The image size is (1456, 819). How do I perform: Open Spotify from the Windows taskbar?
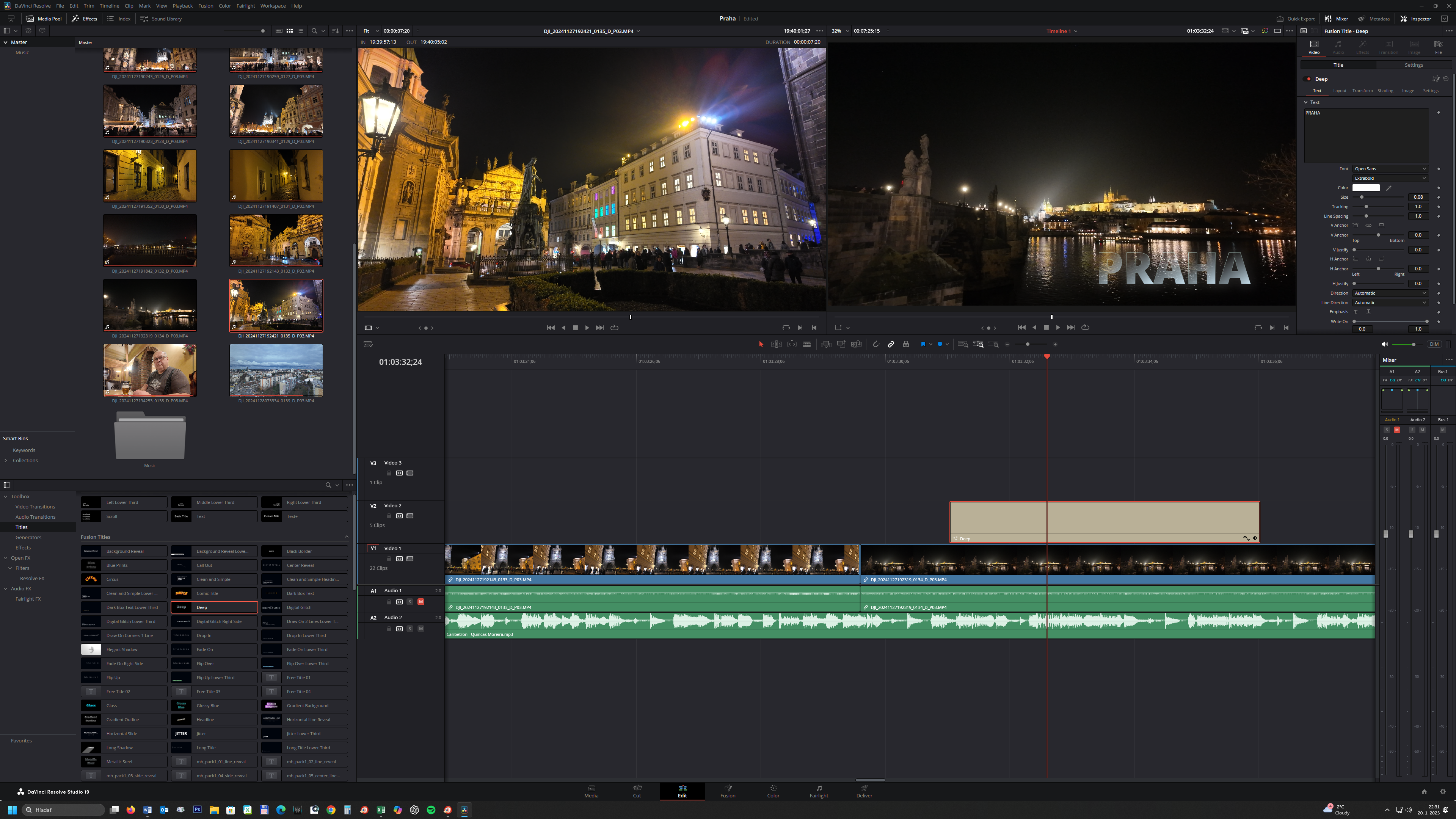click(431, 810)
